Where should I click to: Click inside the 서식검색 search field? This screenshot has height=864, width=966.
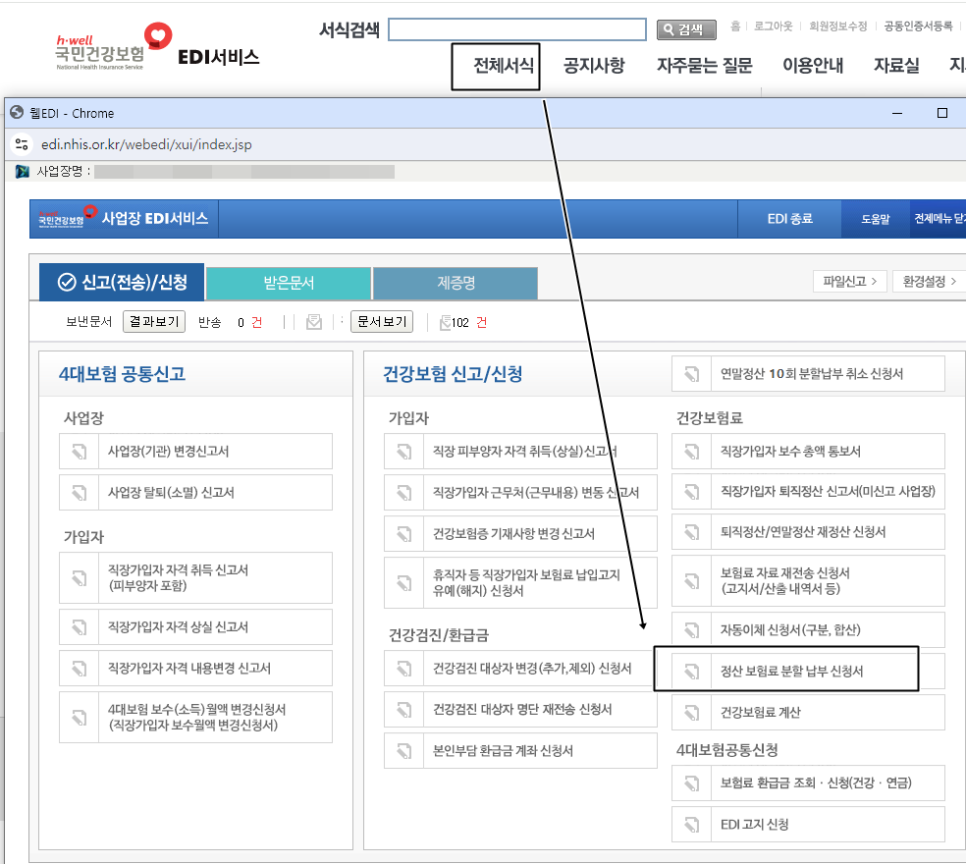point(516,29)
